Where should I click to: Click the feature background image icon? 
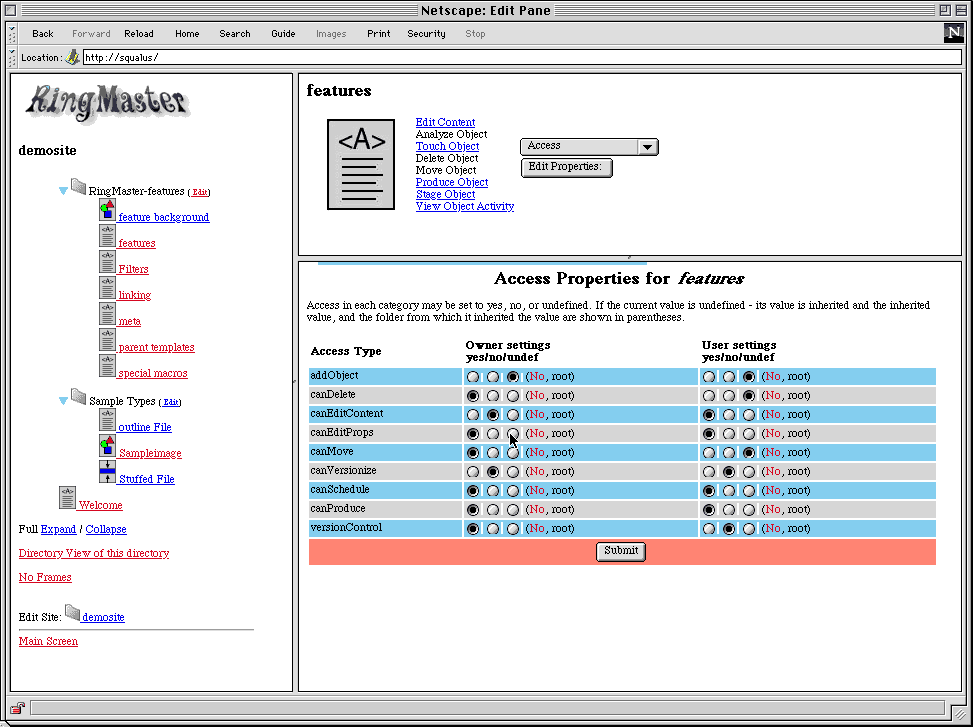coord(107,210)
